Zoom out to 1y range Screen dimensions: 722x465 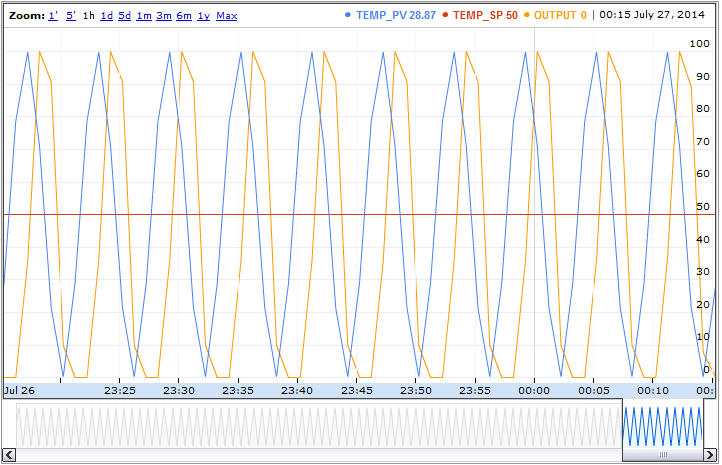[x=203, y=16]
